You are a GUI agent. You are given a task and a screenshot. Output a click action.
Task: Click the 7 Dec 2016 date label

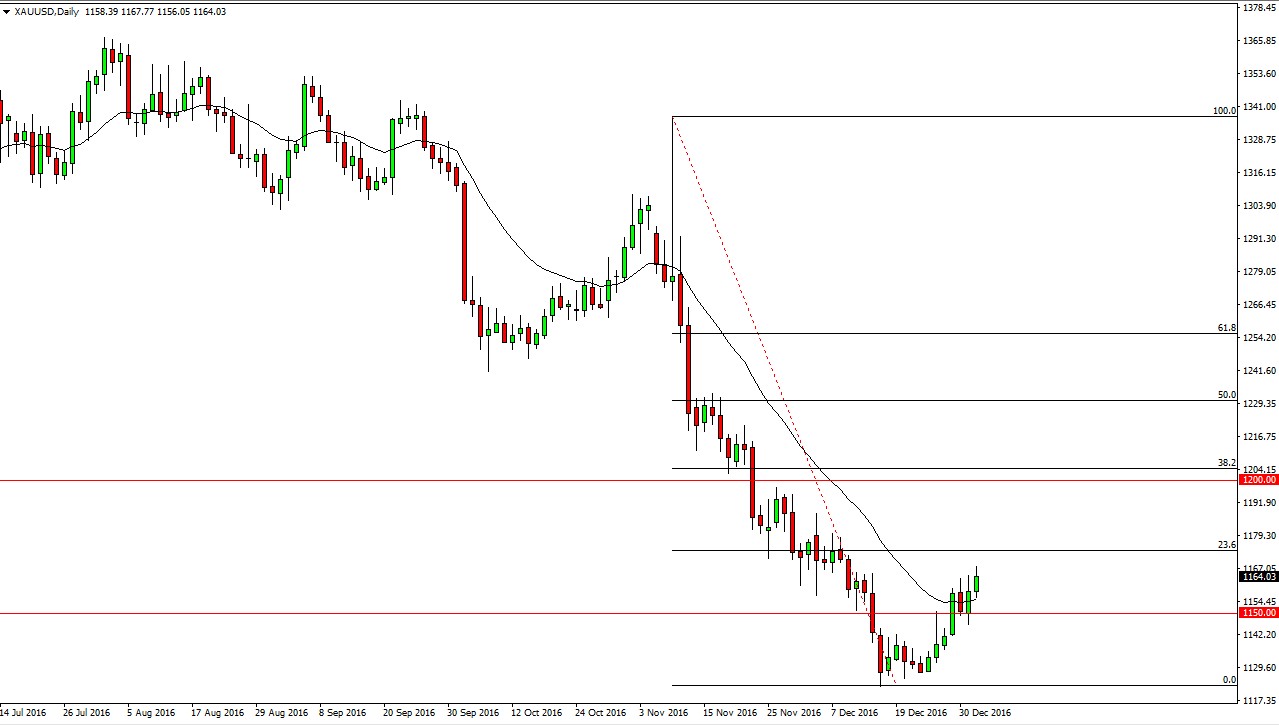855,713
